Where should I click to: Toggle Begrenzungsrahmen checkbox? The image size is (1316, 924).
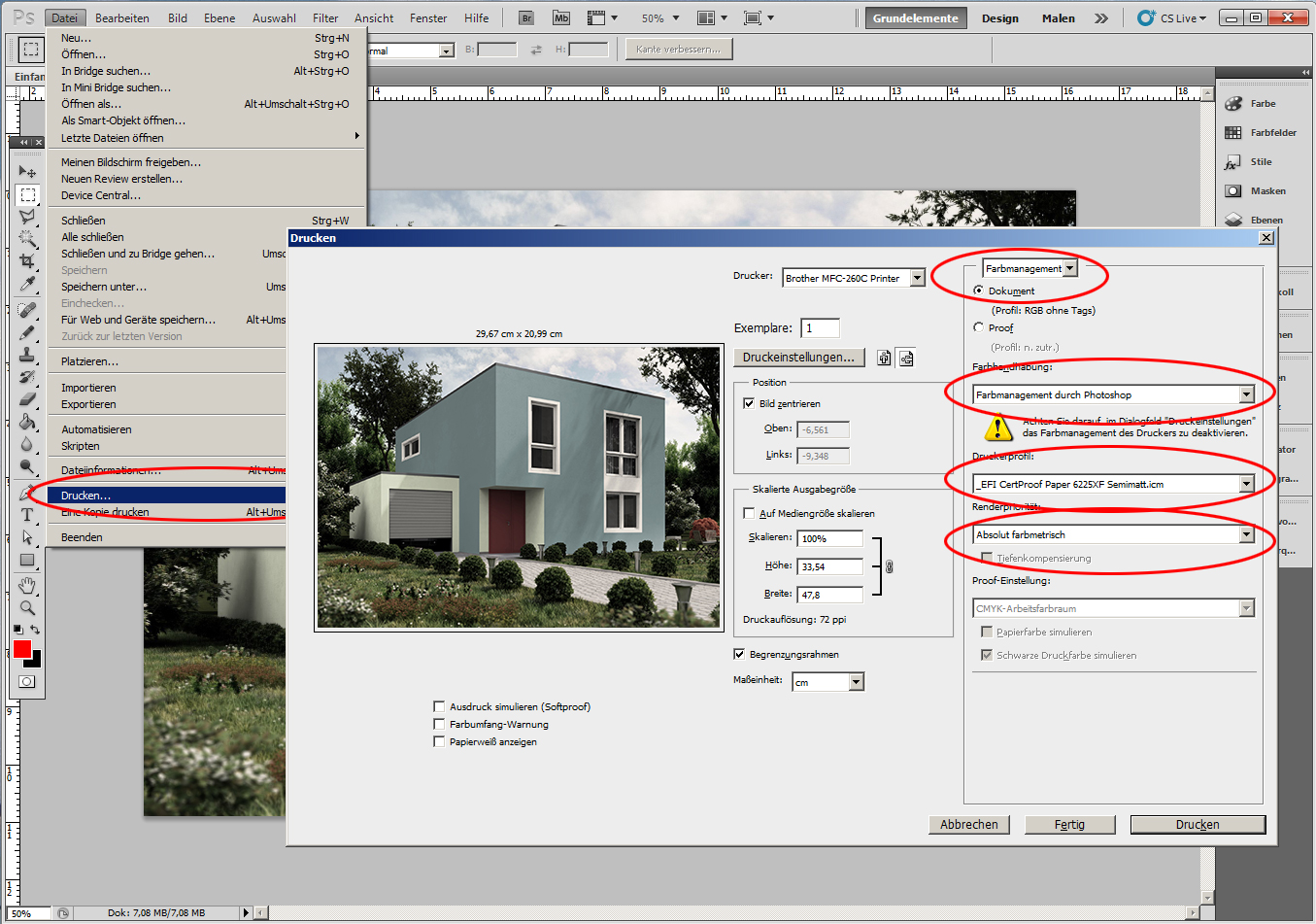click(739, 654)
